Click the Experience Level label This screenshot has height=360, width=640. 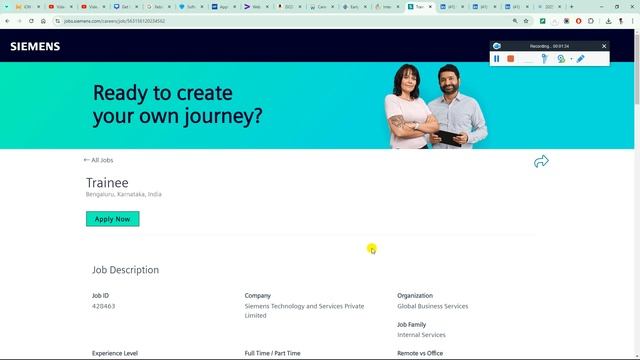[115, 353]
